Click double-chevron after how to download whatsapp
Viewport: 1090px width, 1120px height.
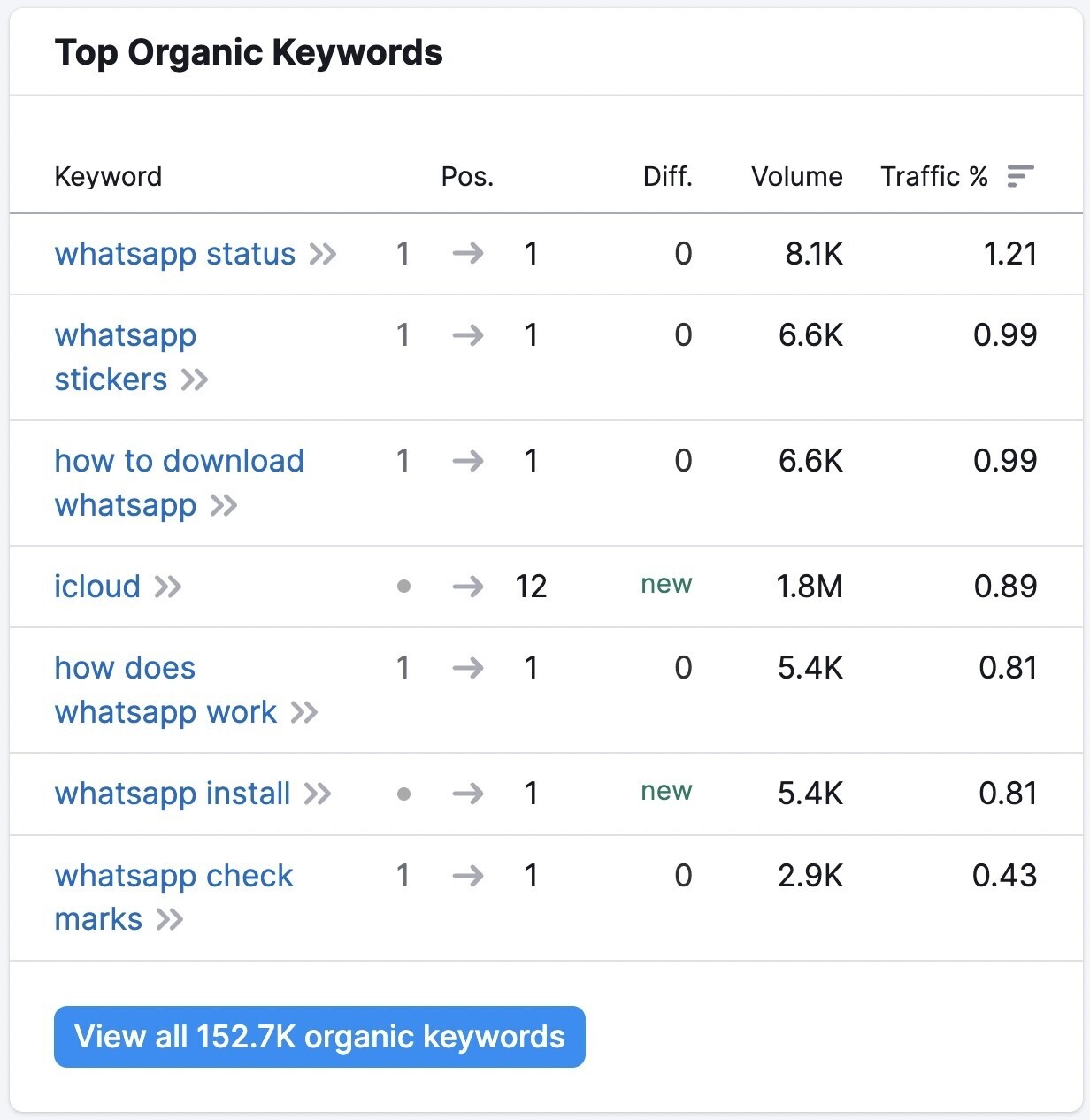tap(224, 506)
